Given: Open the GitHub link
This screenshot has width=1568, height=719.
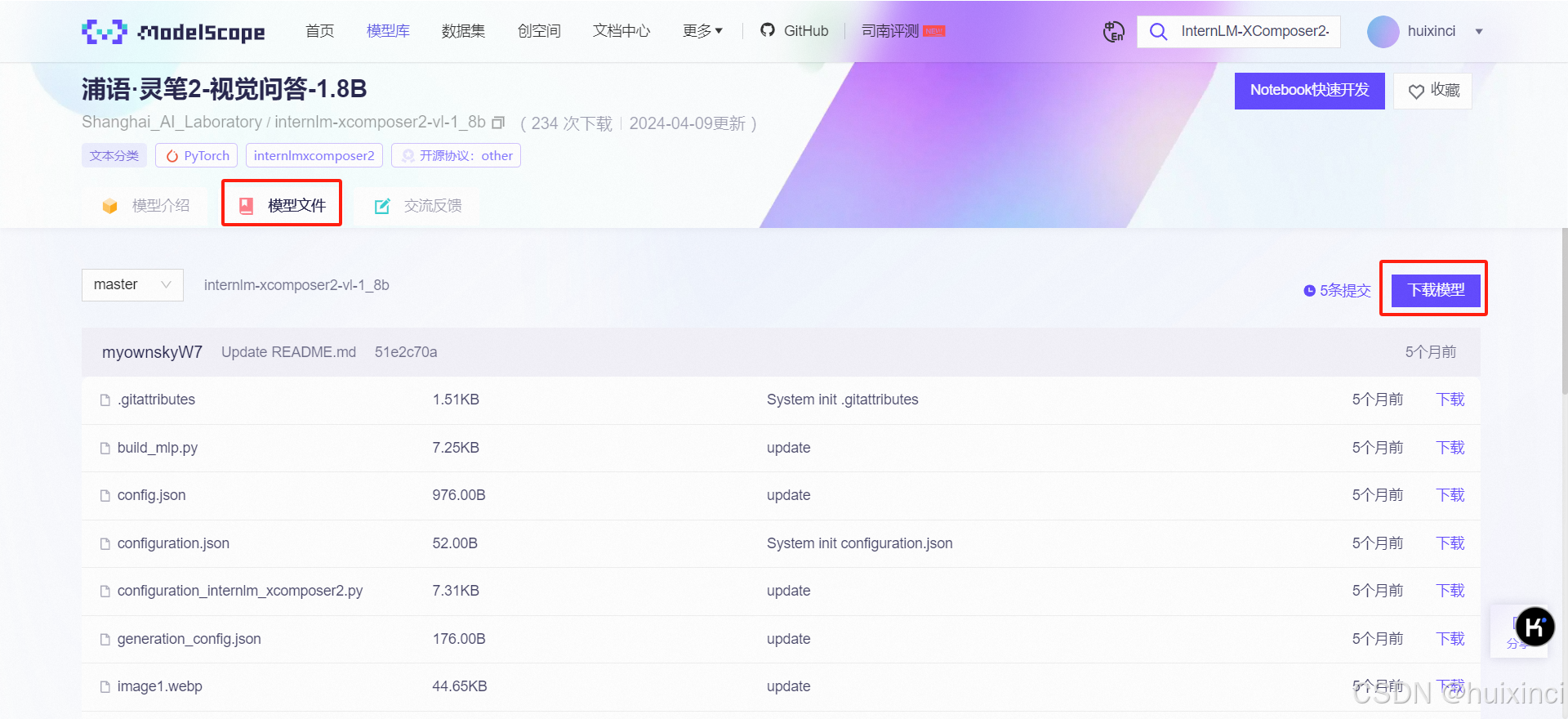Looking at the screenshot, I should (x=794, y=31).
